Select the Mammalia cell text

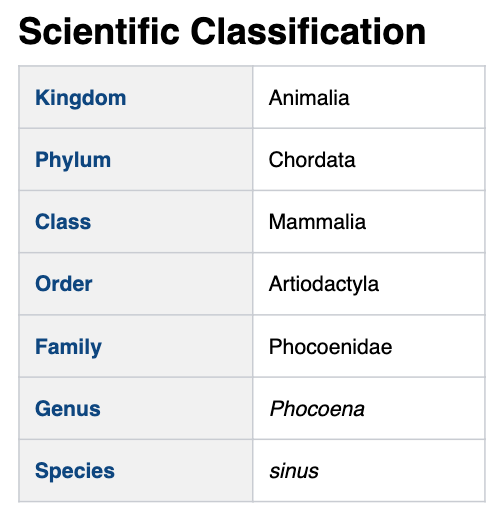click(317, 222)
